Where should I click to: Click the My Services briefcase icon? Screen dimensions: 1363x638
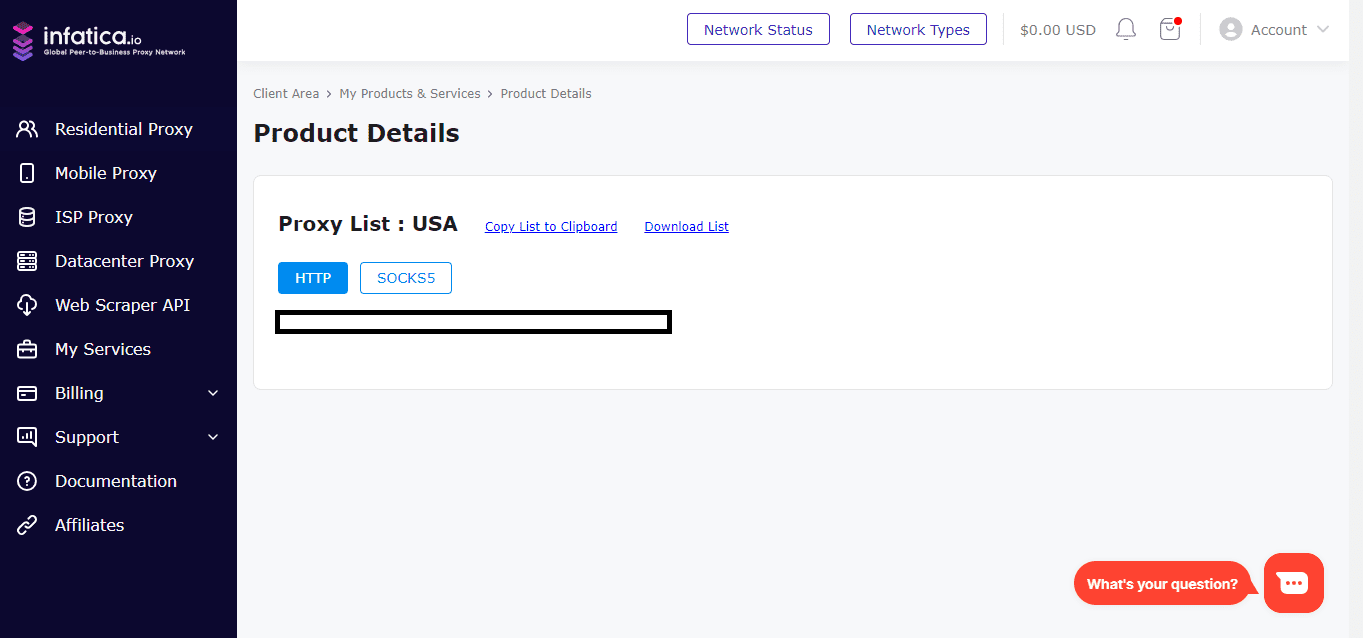(27, 349)
